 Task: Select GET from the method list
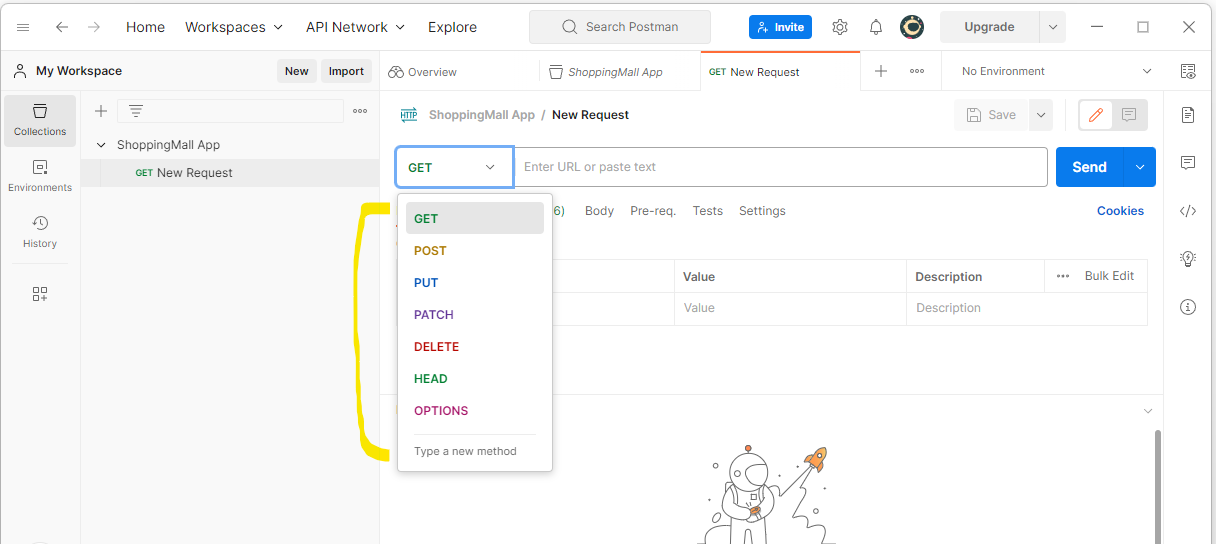pyautogui.click(x=475, y=218)
